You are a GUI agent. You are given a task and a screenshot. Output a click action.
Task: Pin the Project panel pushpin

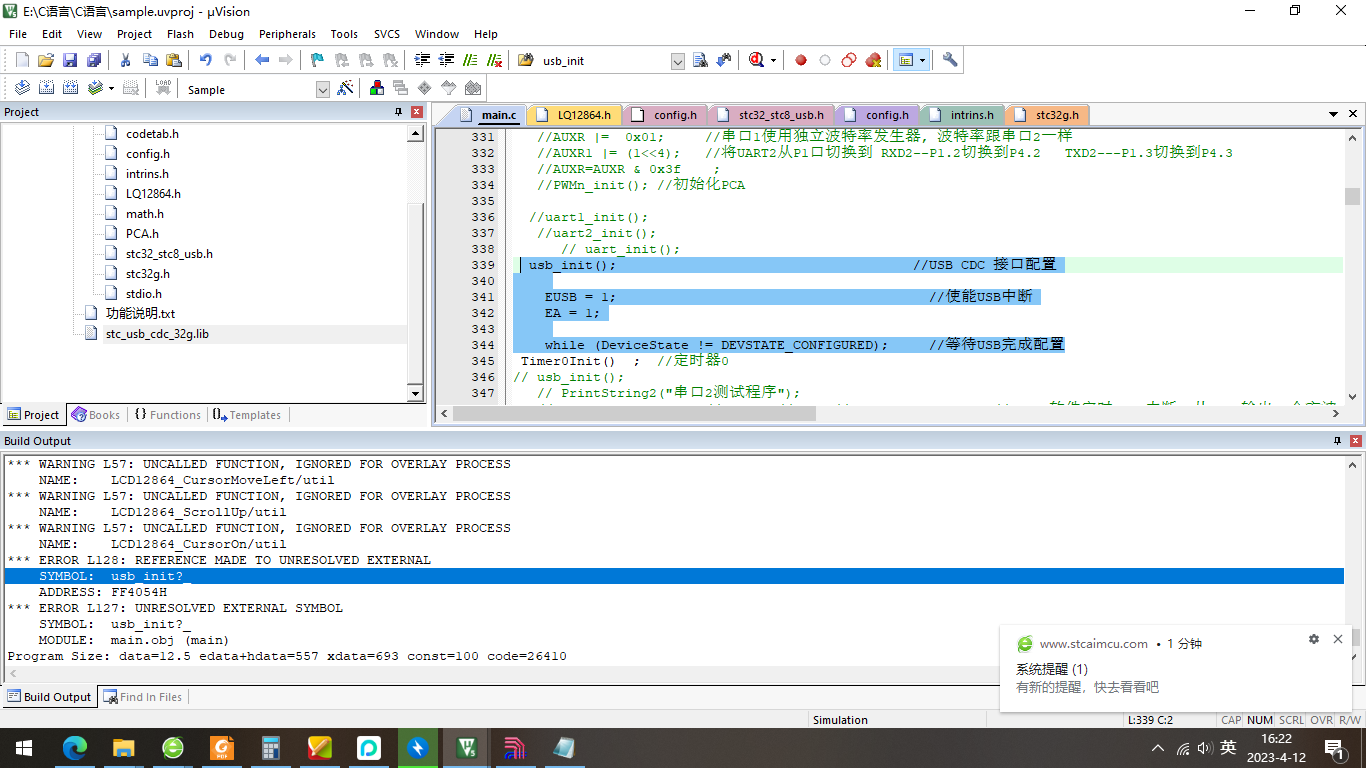(x=398, y=112)
